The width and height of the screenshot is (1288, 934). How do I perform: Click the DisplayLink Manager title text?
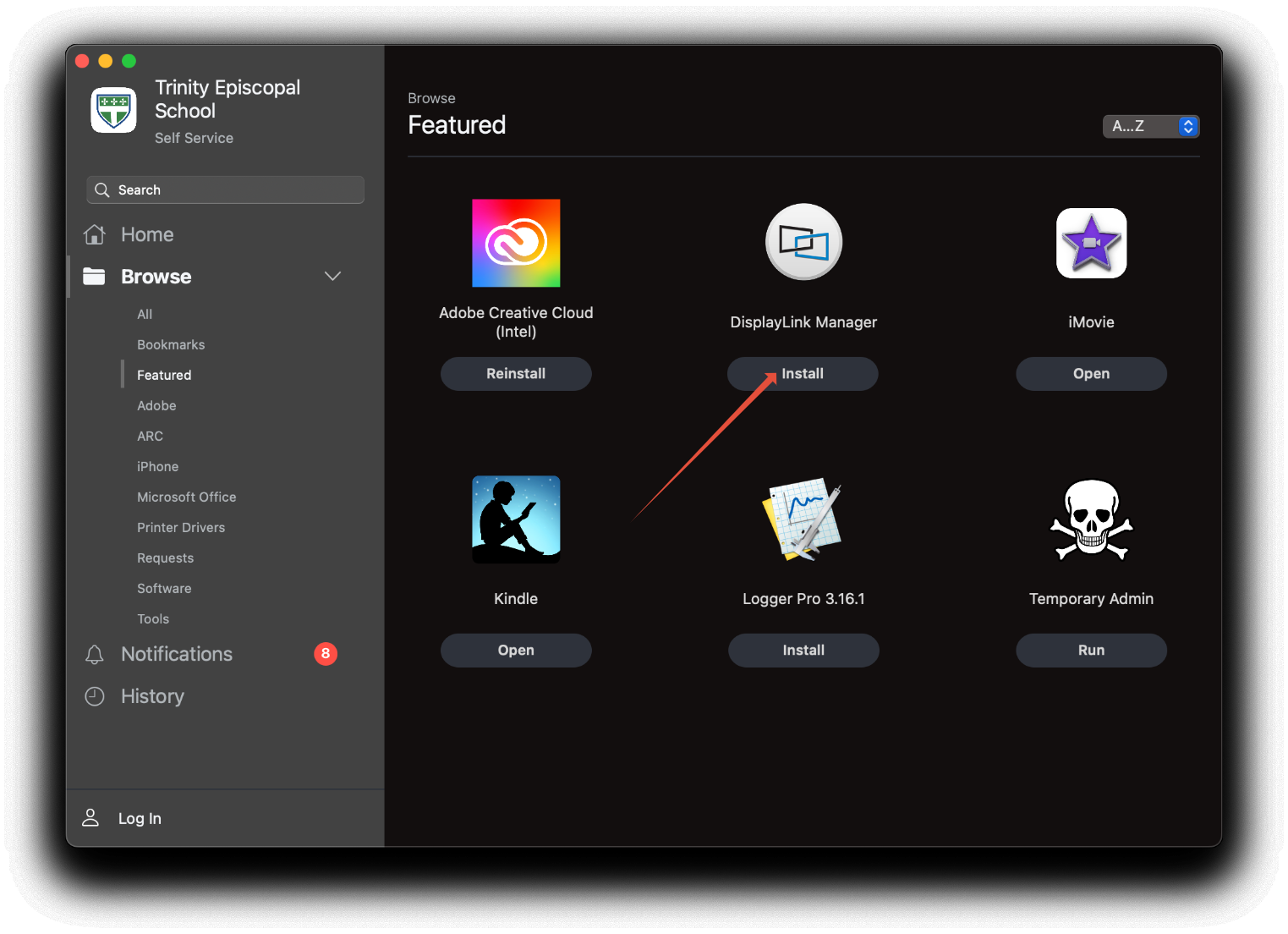tap(803, 321)
